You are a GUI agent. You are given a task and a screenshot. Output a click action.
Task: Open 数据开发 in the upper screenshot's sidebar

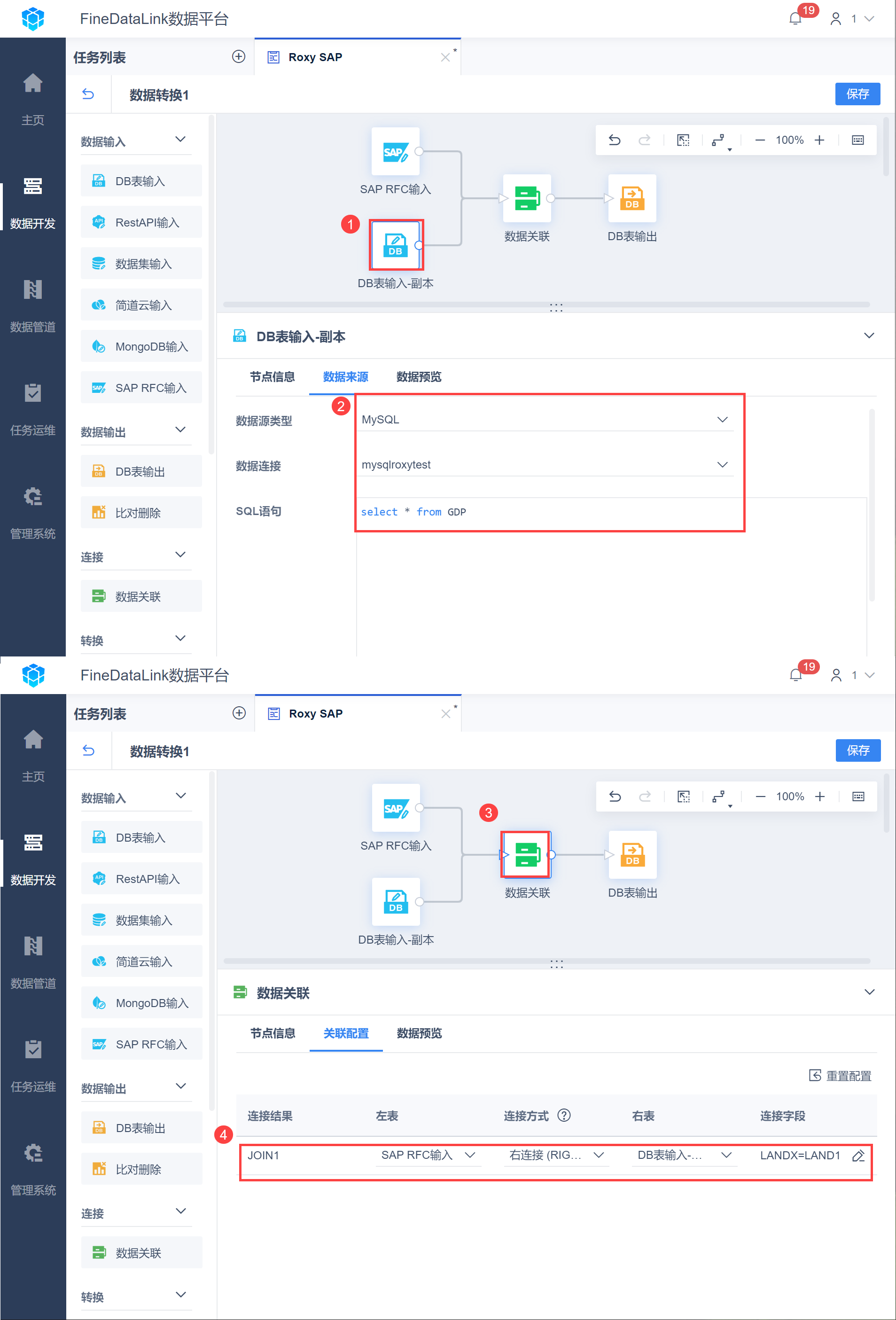(33, 203)
